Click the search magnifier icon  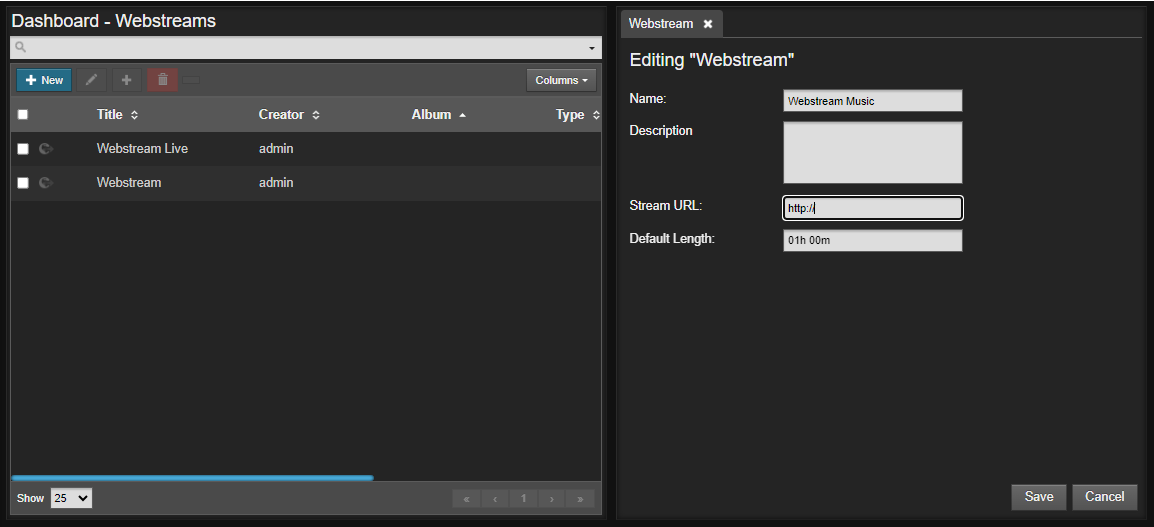point(21,48)
